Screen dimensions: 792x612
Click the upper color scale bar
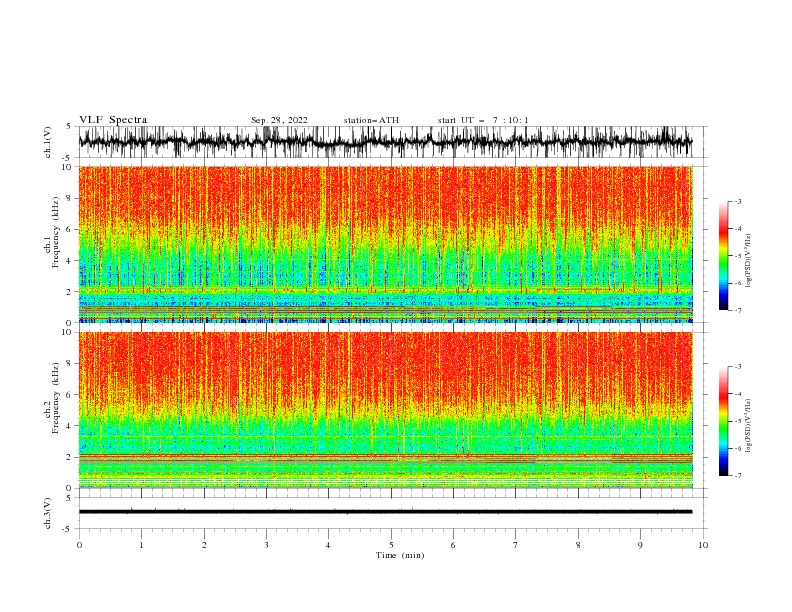724,255
